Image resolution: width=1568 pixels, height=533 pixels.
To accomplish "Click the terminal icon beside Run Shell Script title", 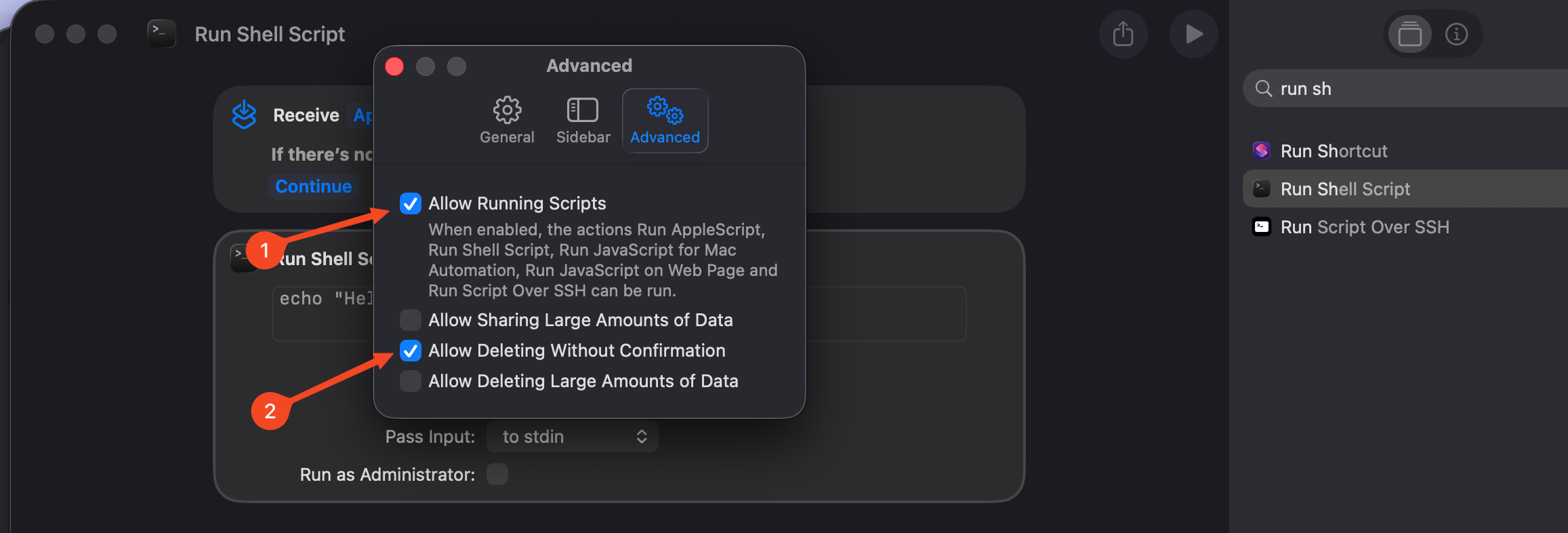I will pyautogui.click(x=161, y=33).
